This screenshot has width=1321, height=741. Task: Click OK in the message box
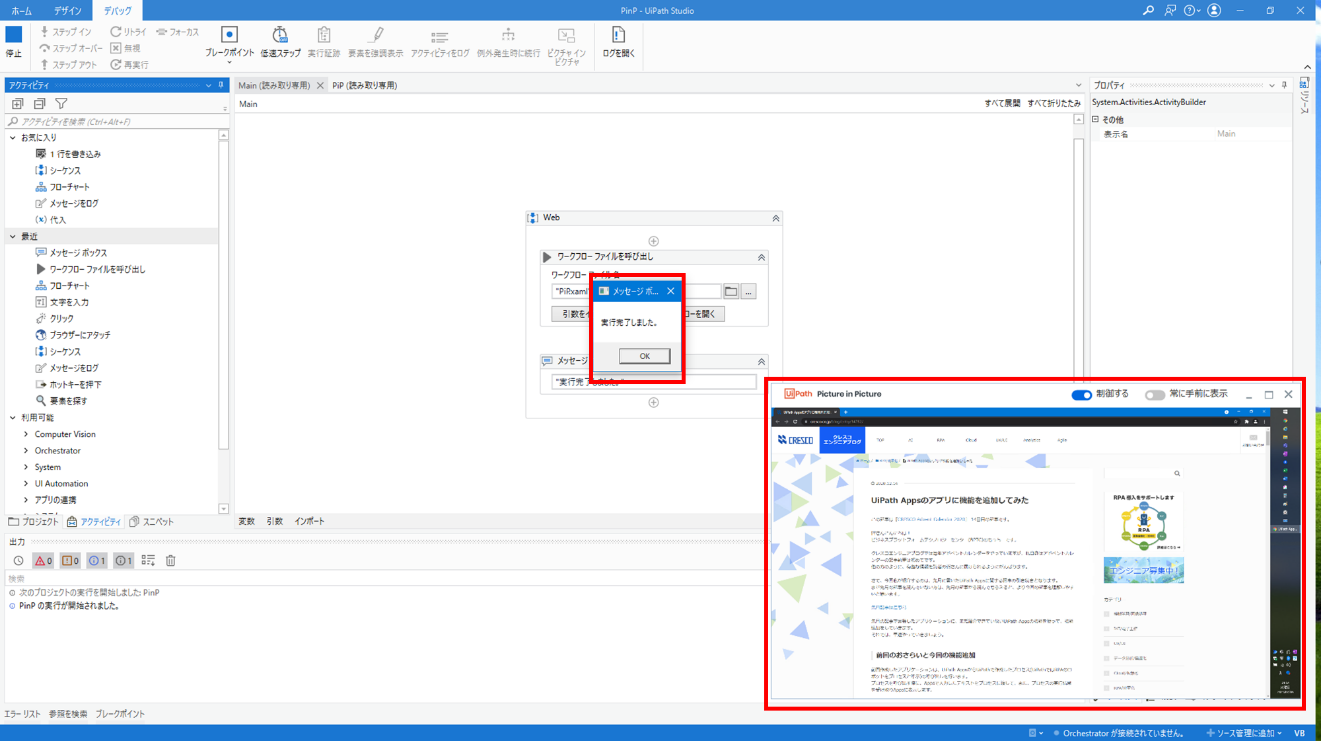(644, 356)
